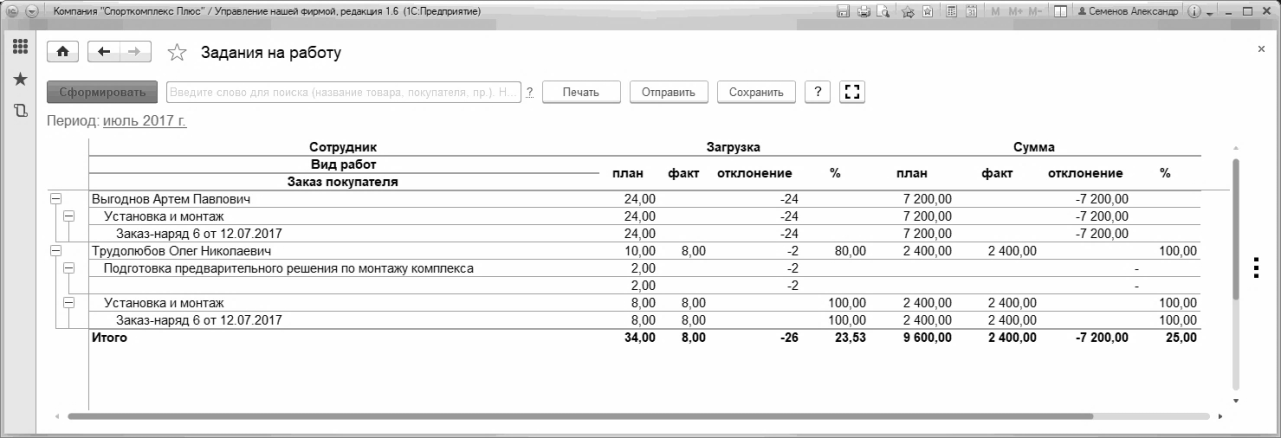Expand report to full screen icon
The width and height of the screenshot is (1281, 438).
(852, 92)
